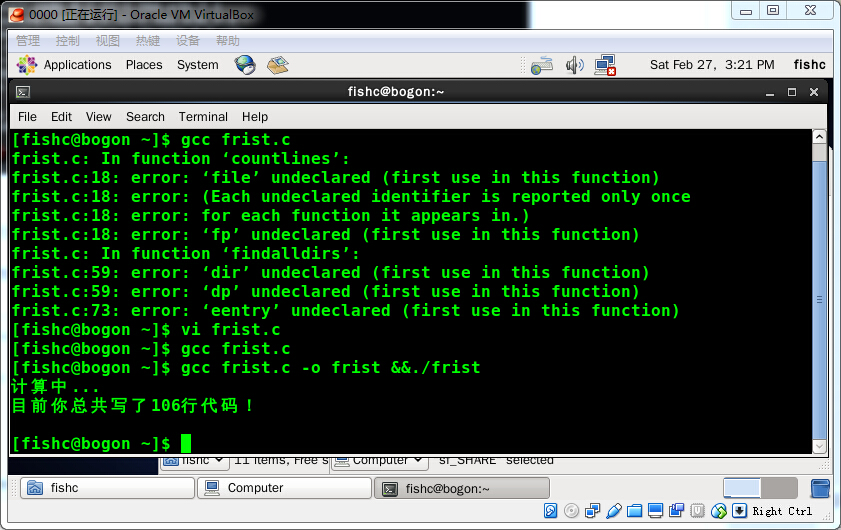This screenshot has height=530, width=841.
Task: Open the Applications menu
Action: coord(77,65)
